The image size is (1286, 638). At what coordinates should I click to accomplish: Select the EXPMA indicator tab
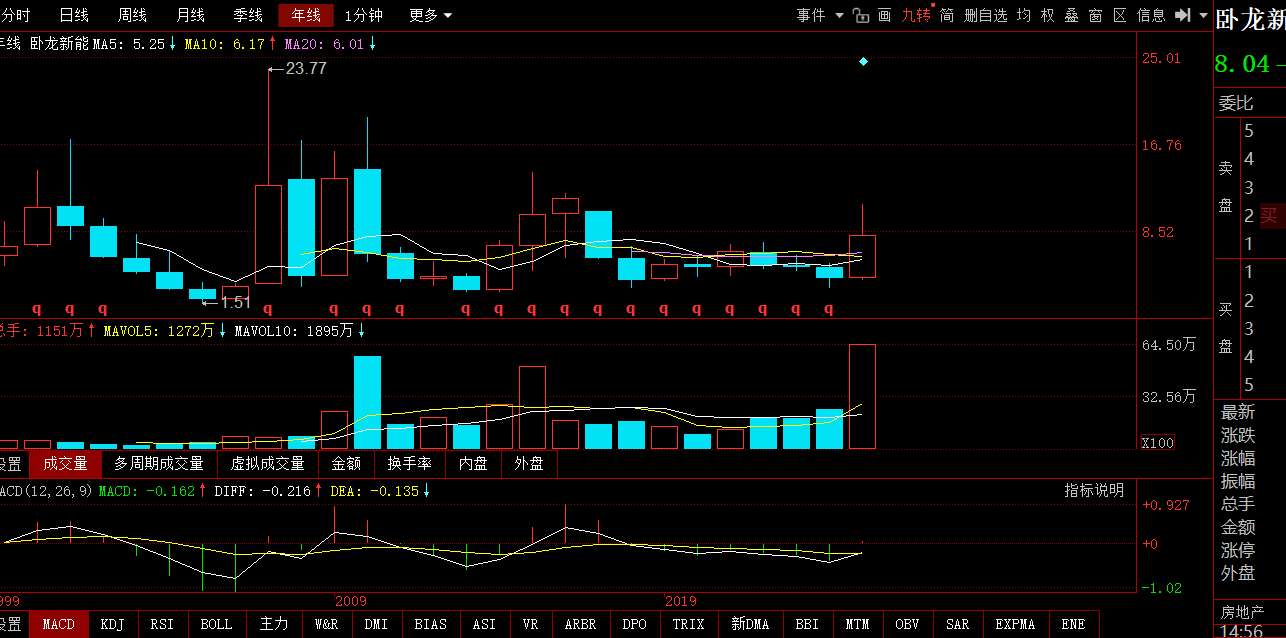click(1015, 624)
